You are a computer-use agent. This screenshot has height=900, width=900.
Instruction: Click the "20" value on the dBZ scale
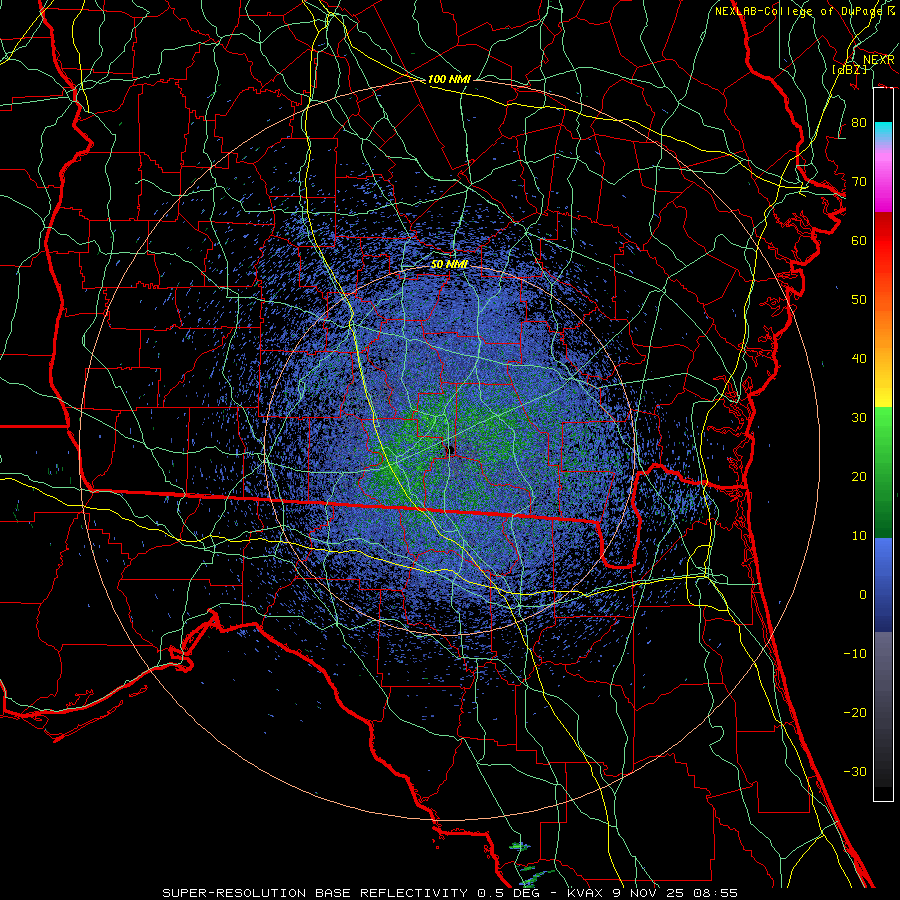859,477
